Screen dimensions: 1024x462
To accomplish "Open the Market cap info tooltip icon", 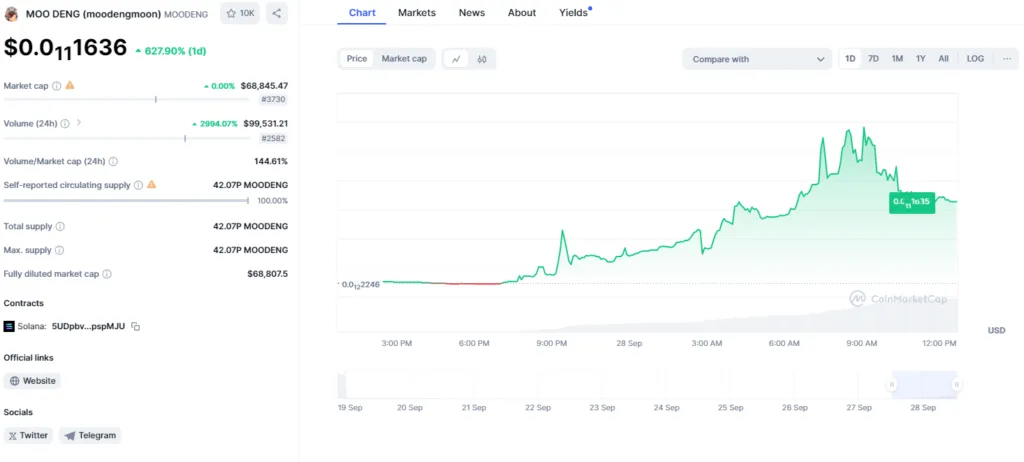I will click(57, 86).
